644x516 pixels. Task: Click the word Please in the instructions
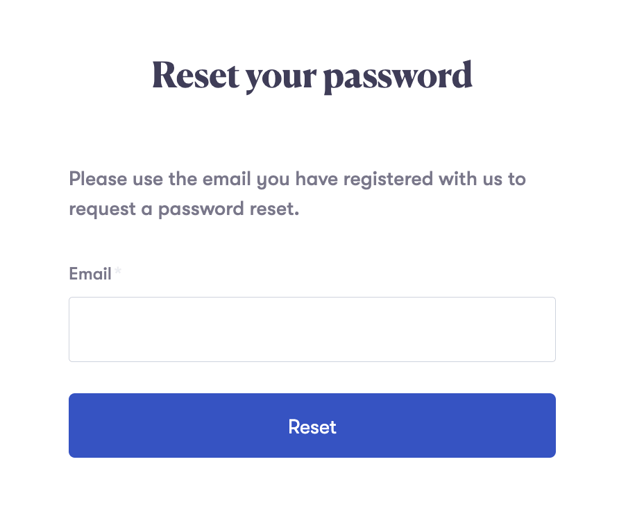pyautogui.click(x=98, y=179)
